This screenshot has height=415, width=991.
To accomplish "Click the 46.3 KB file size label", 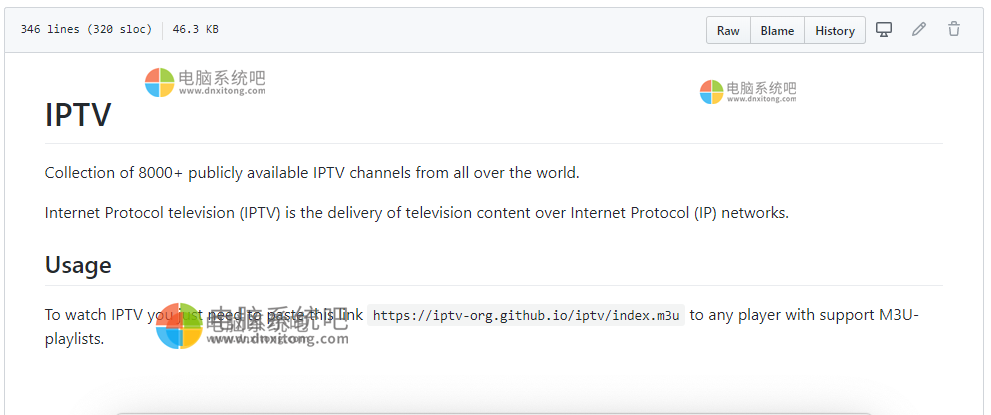I will click(195, 29).
